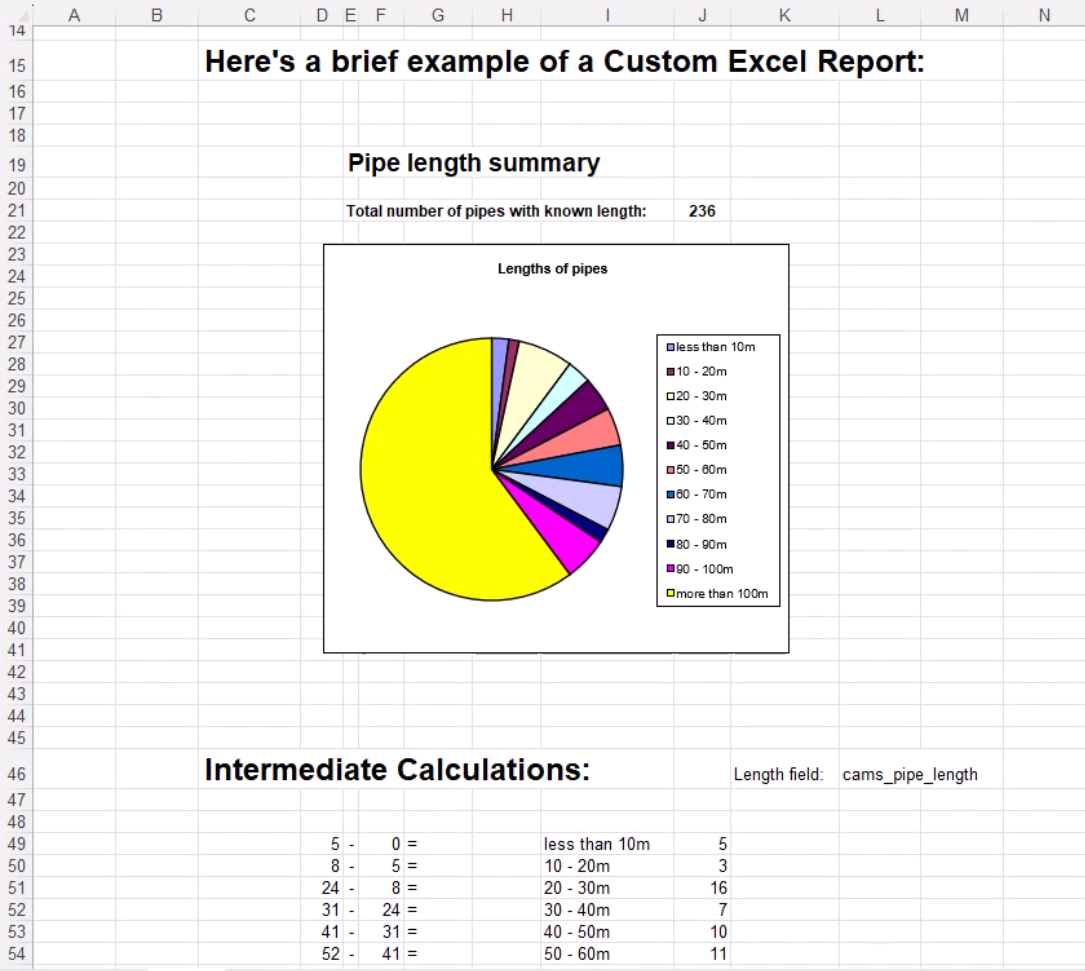Click the 'Lengths of pipes' chart title
Viewport: 1085px width, 971px height.
click(552, 268)
